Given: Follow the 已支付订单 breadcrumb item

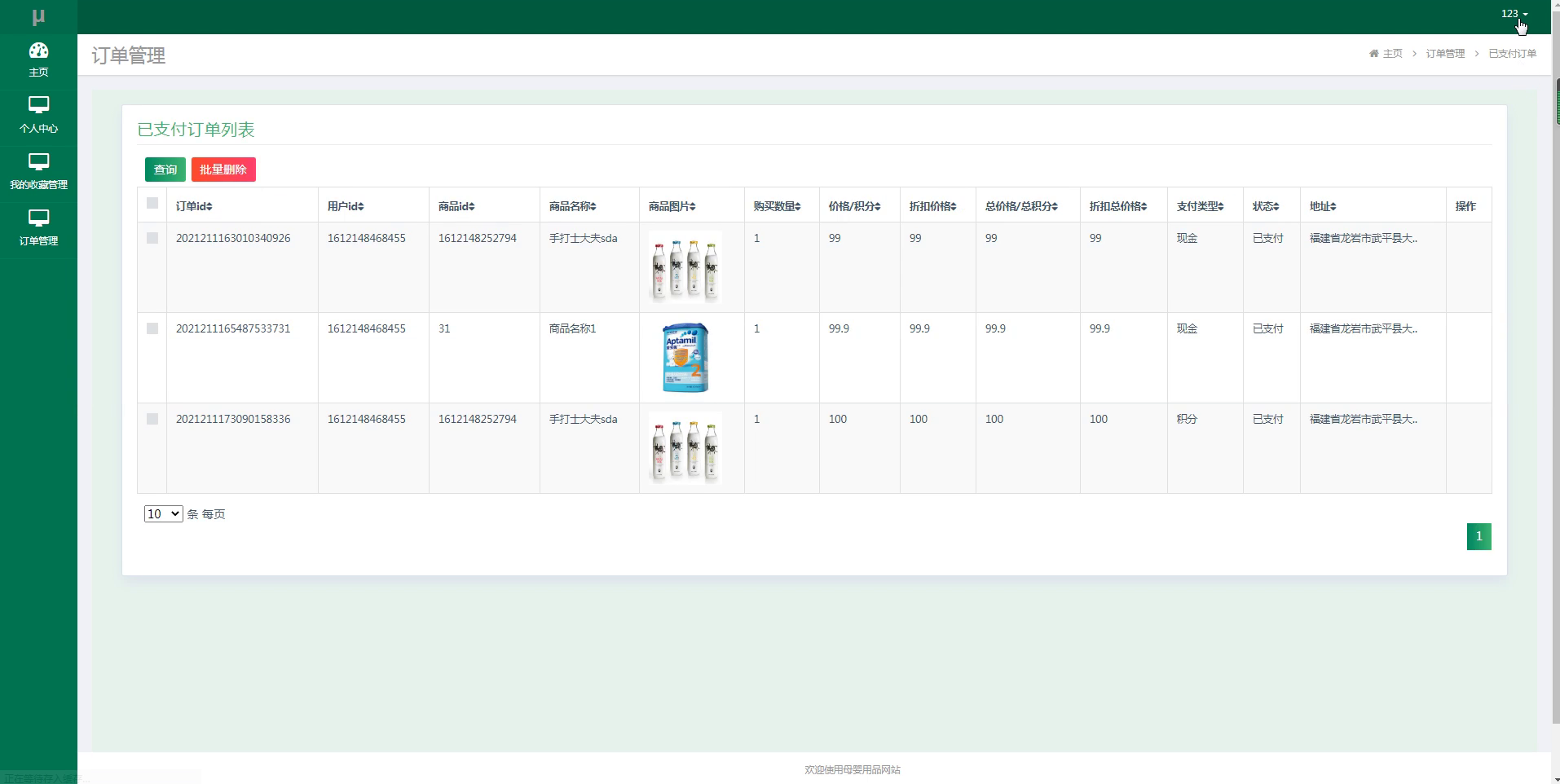Looking at the screenshot, I should 1512,54.
